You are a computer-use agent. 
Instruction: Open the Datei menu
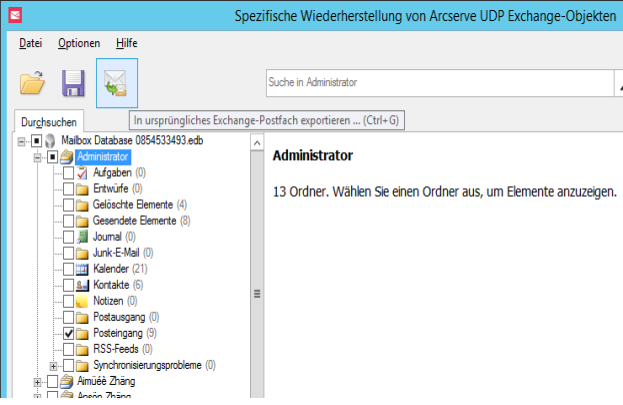[31, 43]
